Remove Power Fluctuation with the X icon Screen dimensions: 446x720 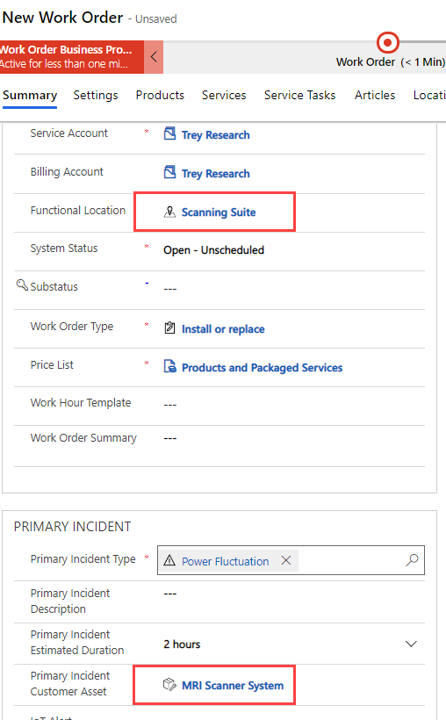[x=286, y=560]
